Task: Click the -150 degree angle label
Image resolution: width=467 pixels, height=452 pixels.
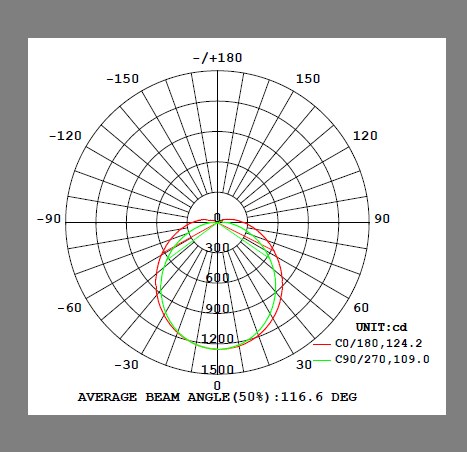Action: 122,79
